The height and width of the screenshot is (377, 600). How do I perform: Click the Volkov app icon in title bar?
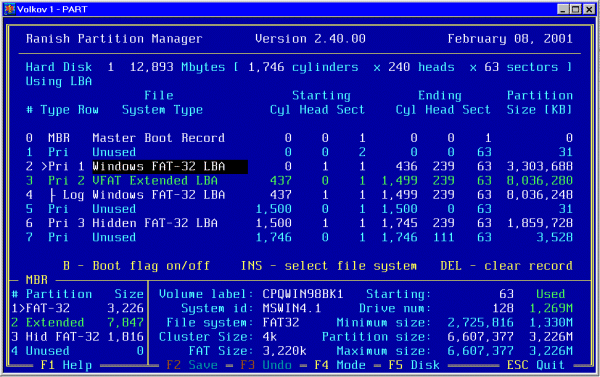click(x=9, y=9)
